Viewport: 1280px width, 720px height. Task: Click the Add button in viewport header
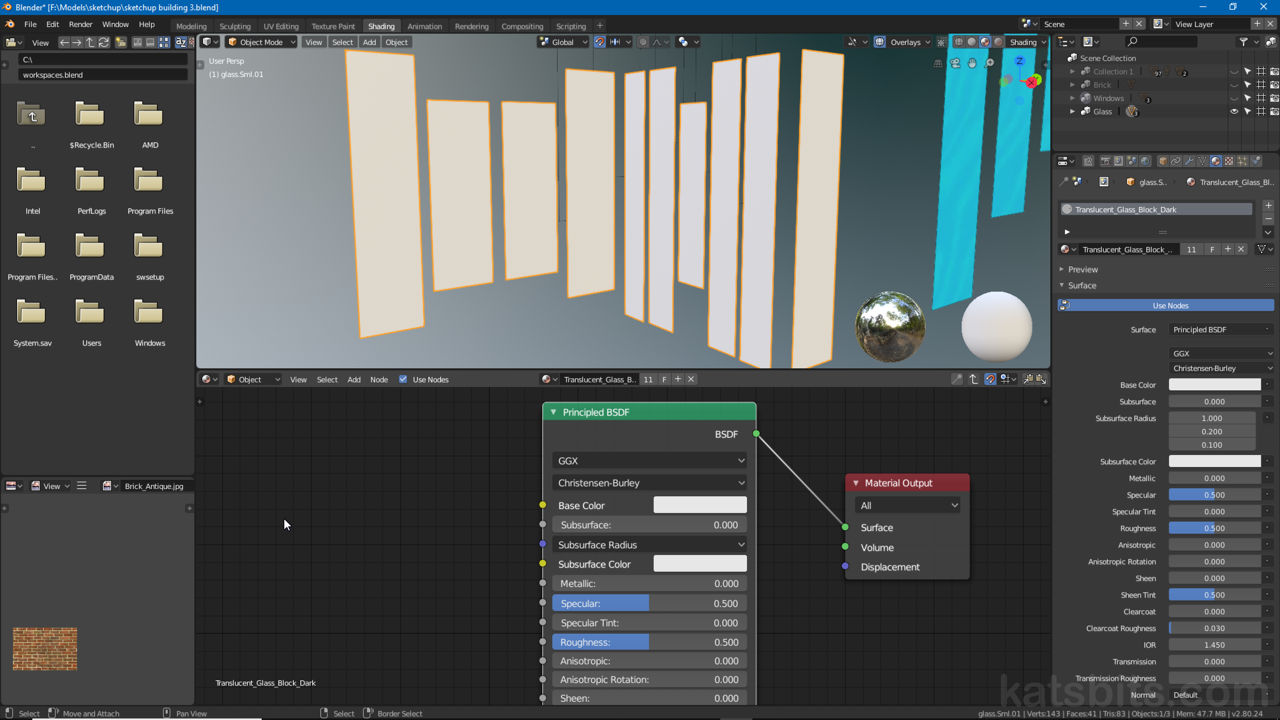point(369,42)
